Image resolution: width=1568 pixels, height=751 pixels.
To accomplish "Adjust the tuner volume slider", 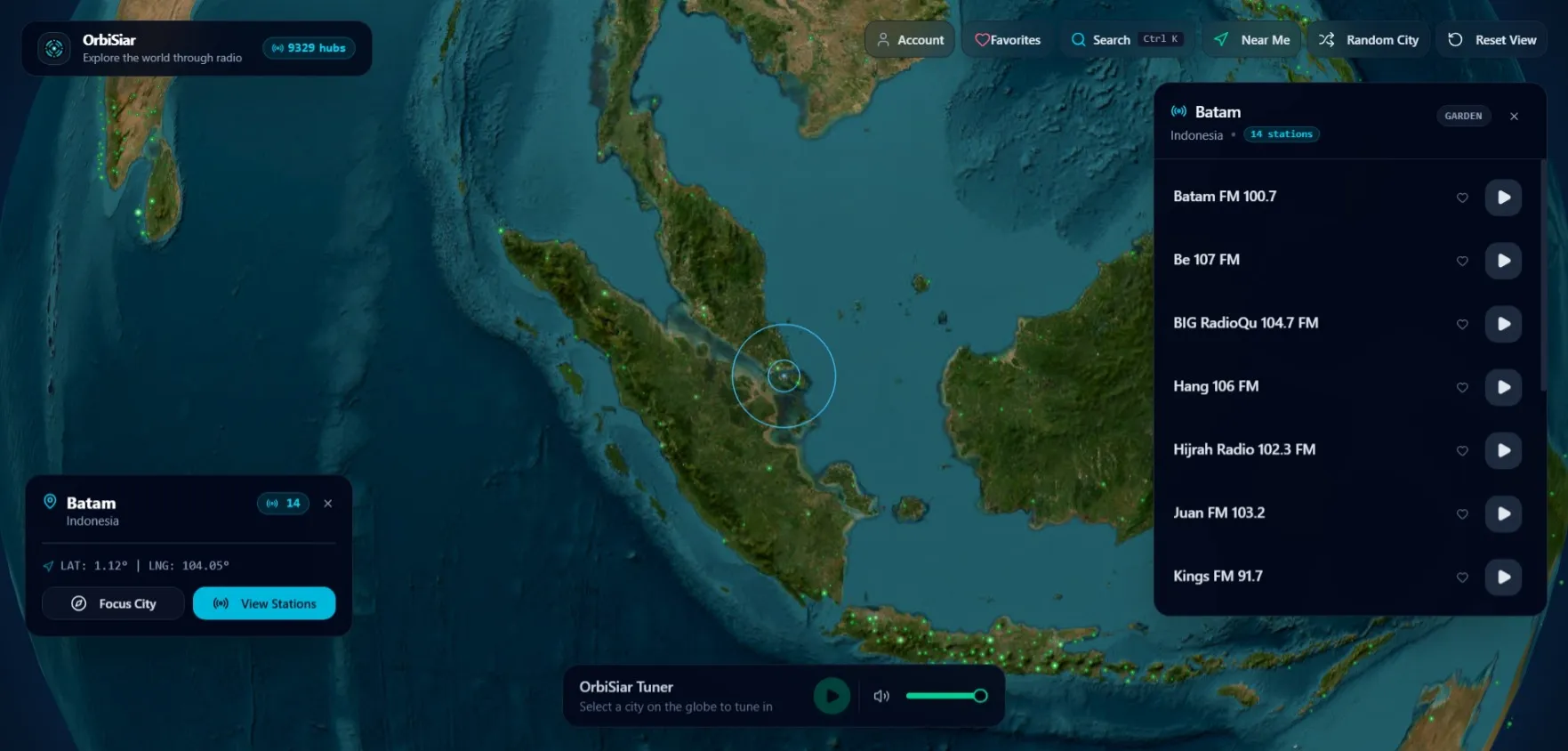I will pos(946,696).
